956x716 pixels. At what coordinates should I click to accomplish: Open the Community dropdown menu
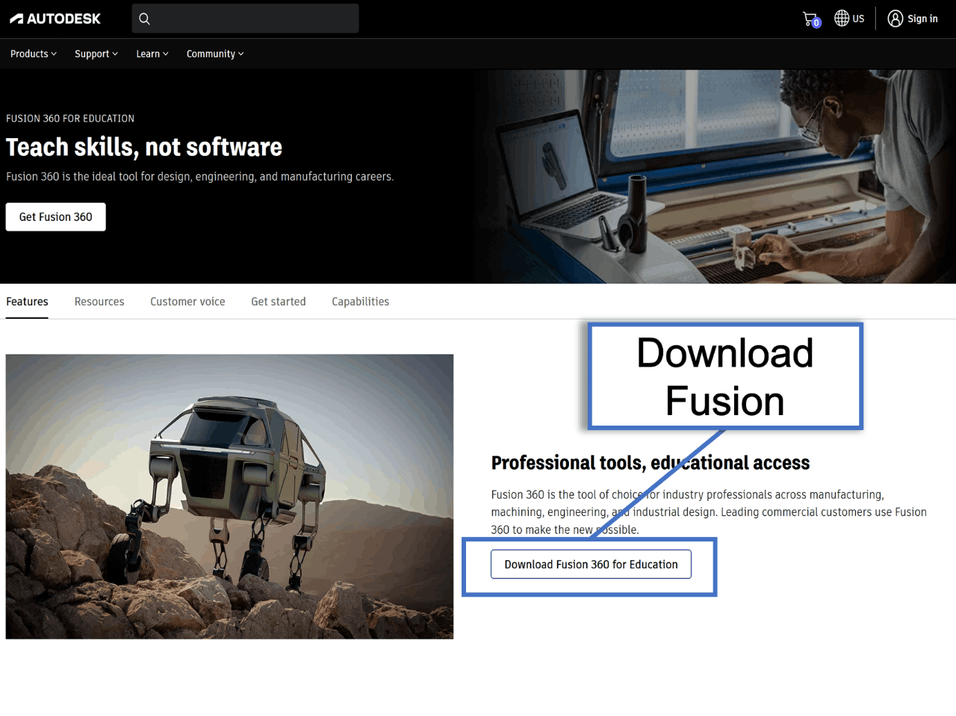pyautogui.click(x=215, y=54)
